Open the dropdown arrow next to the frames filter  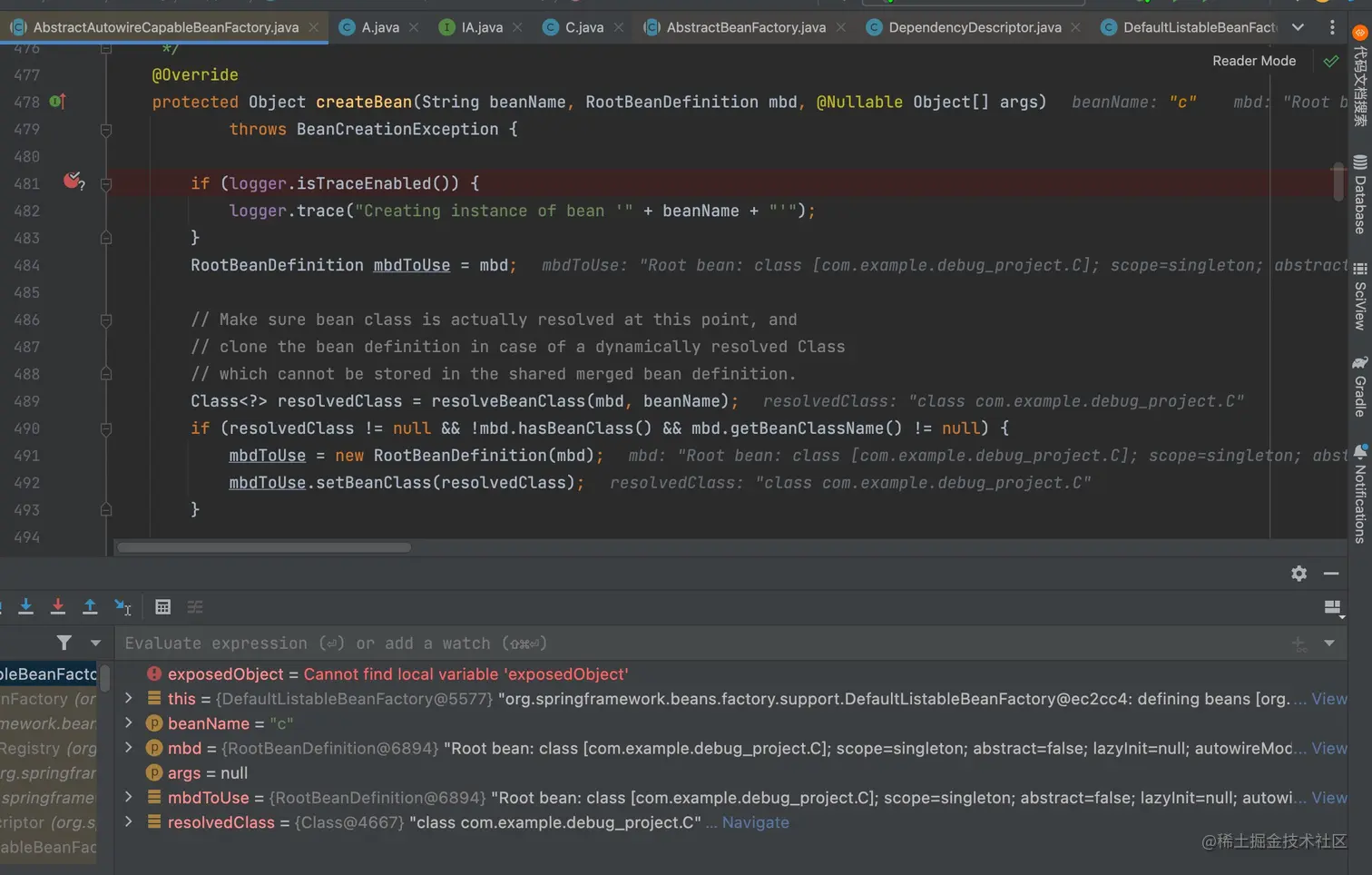pos(95,643)
